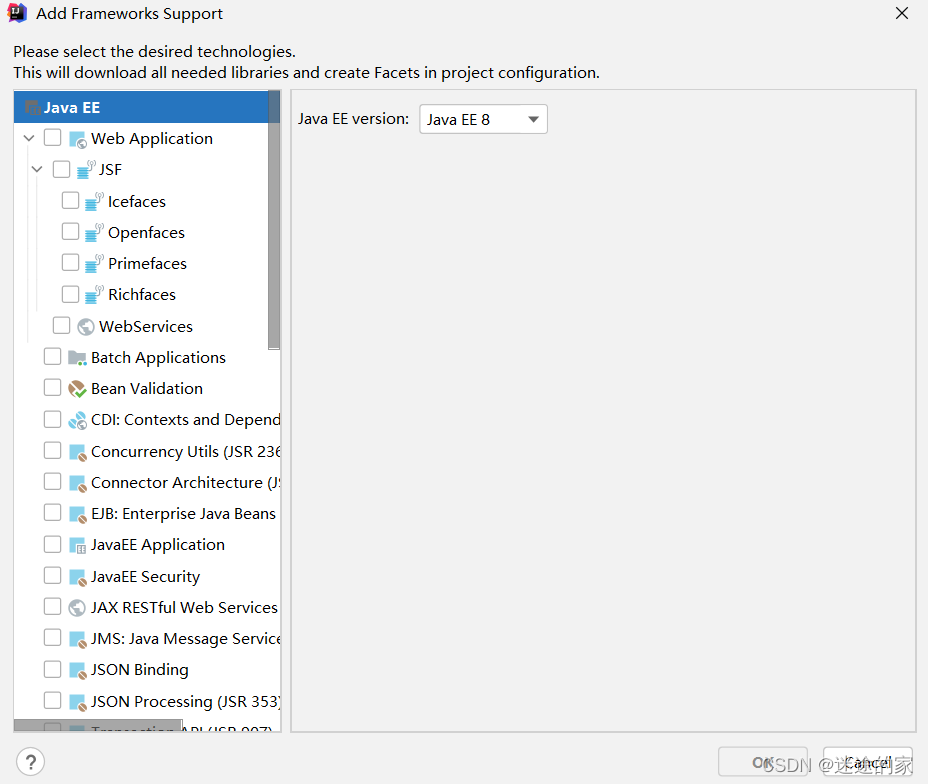Image resolution: width=928 pixels, height=784 pixels.
Task: Close the Add Frameworks Support dialog
Action: point(902,13)
